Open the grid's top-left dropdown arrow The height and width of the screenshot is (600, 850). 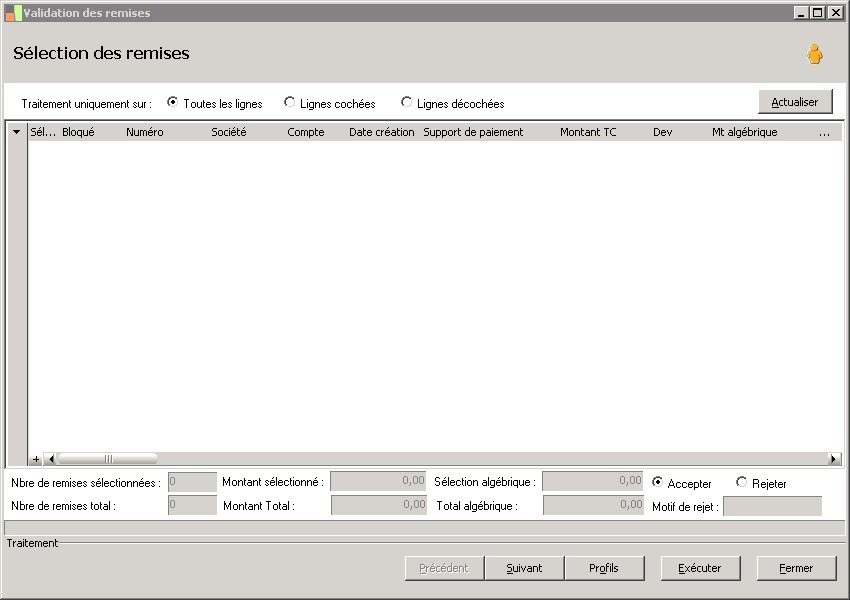pyautogui.click(x=17, y=132)
